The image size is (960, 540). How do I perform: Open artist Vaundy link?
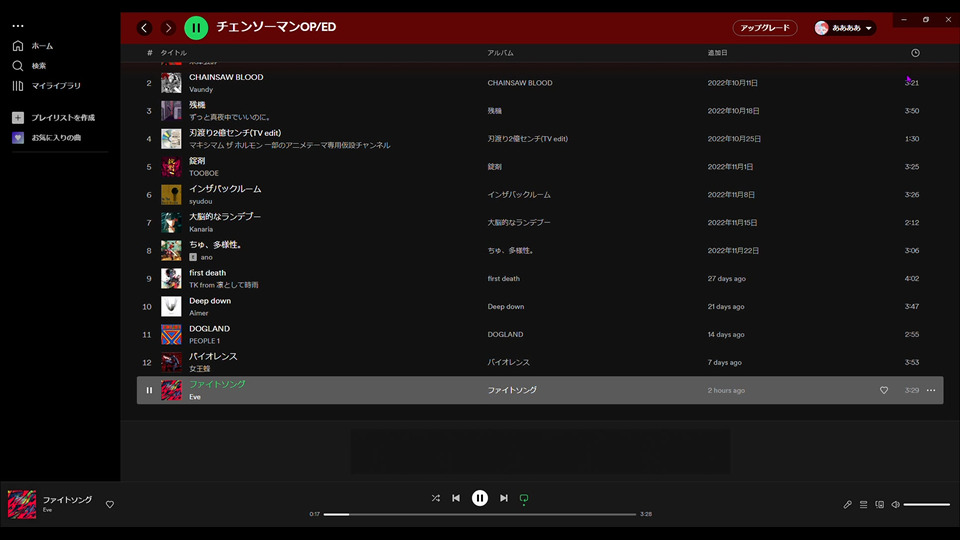pos(201,89)
